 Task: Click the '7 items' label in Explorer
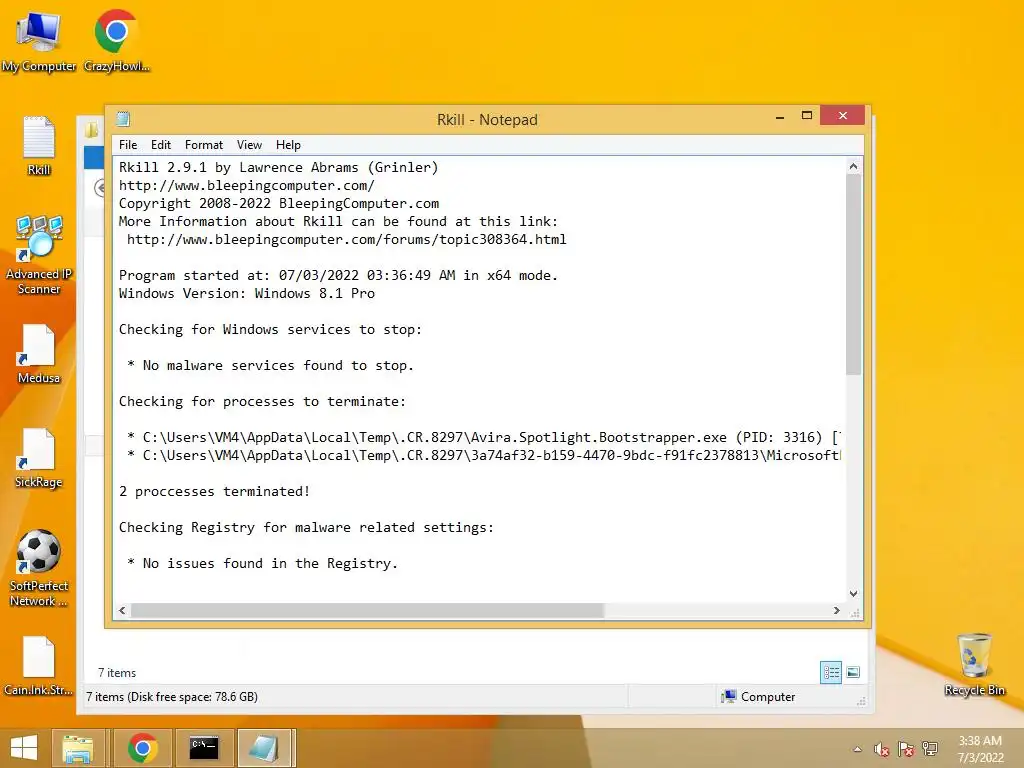tap(117, 673)
